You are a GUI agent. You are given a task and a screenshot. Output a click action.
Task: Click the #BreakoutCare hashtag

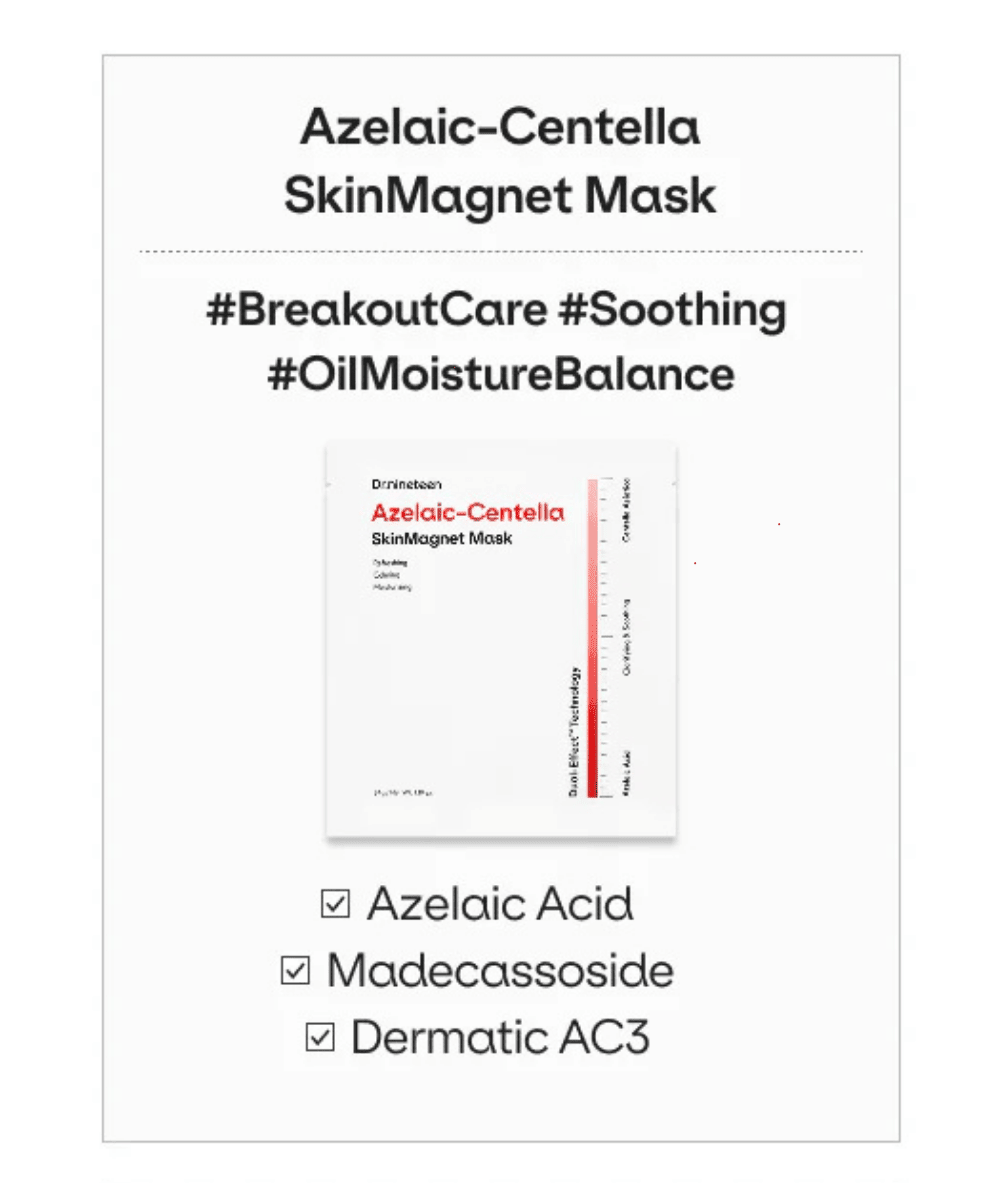(x=377, y=311)
